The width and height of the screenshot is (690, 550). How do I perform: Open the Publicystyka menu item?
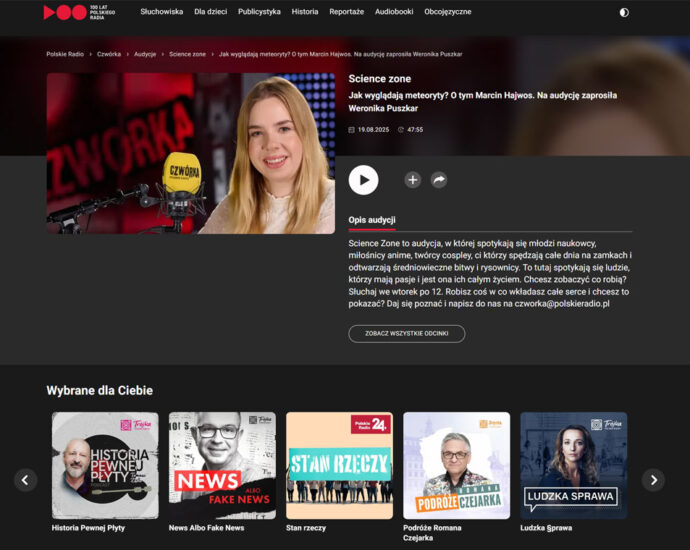[x=259, y=12]
